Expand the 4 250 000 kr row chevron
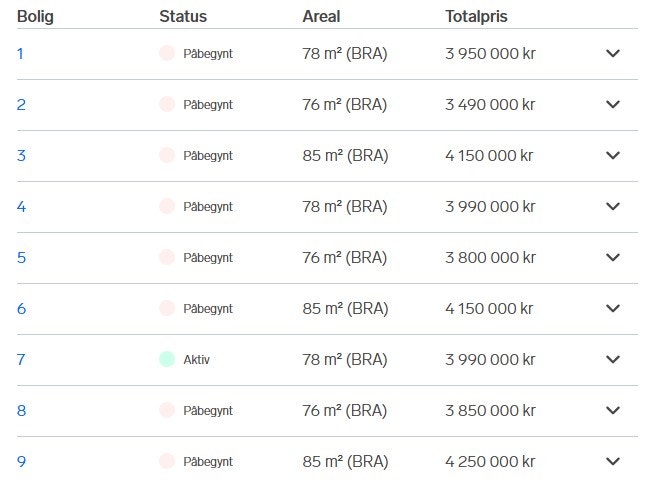Screen dimensions: 659x492 click(x=613, y=462)
